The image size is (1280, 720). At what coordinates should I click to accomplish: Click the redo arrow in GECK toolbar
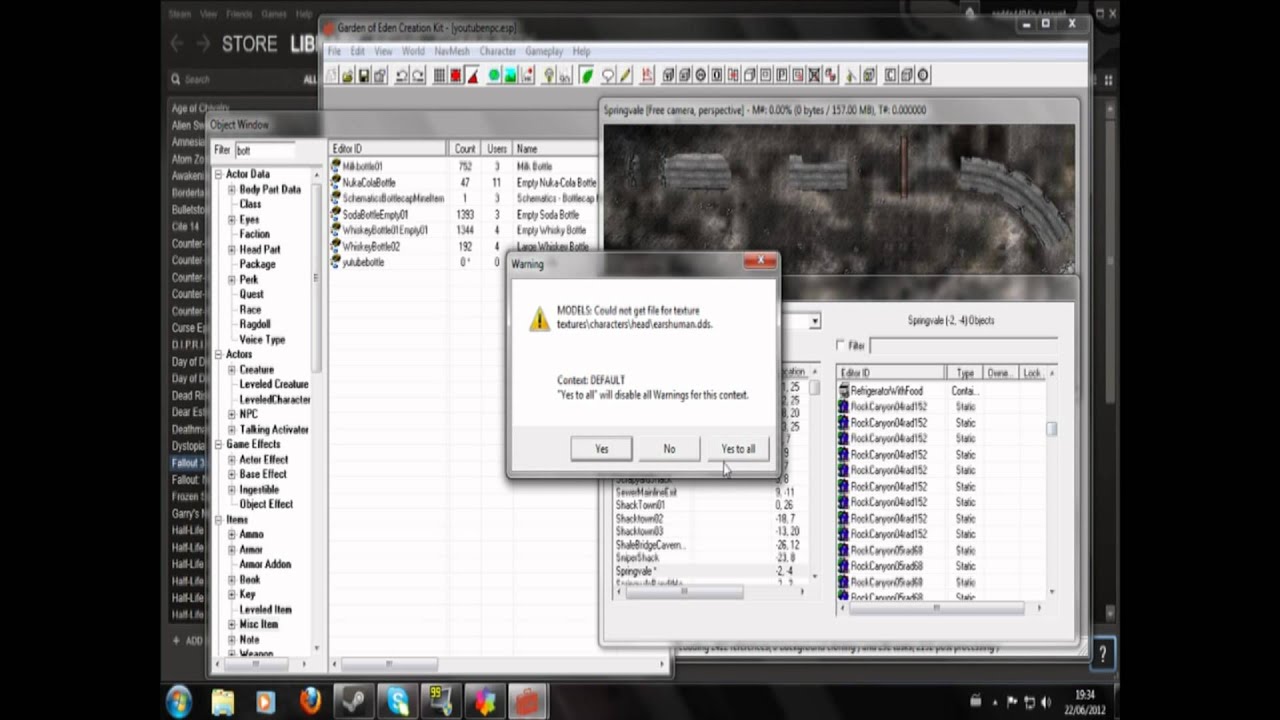point(418,75)
